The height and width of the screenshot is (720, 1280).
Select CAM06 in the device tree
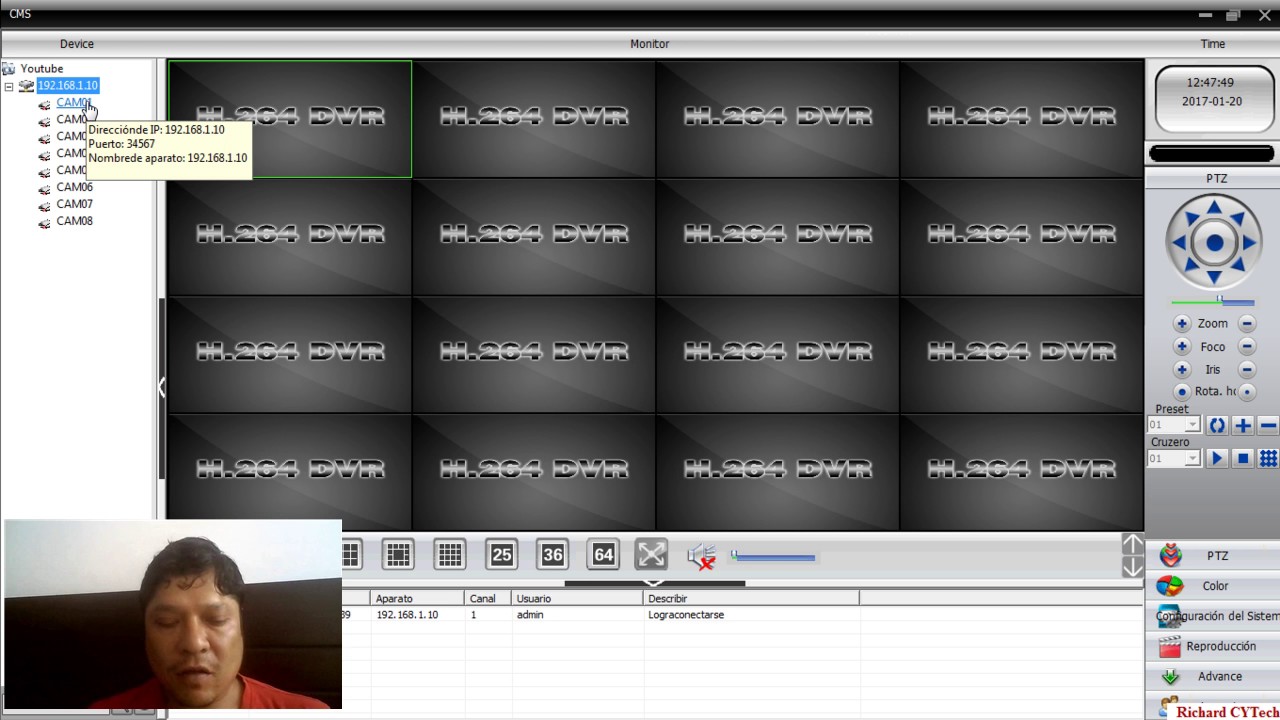74,187
